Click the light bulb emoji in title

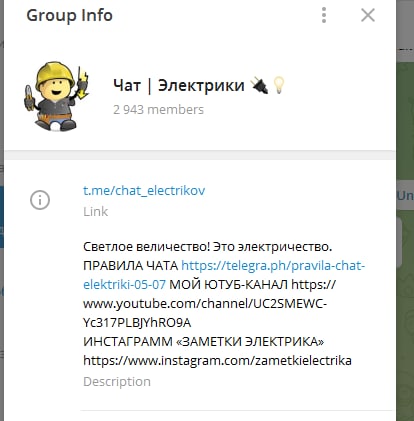coord(279,85)
